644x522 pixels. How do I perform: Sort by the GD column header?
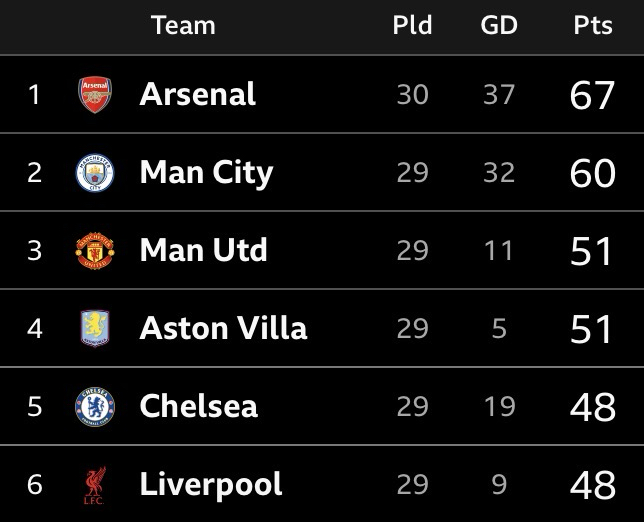point(498,25)
